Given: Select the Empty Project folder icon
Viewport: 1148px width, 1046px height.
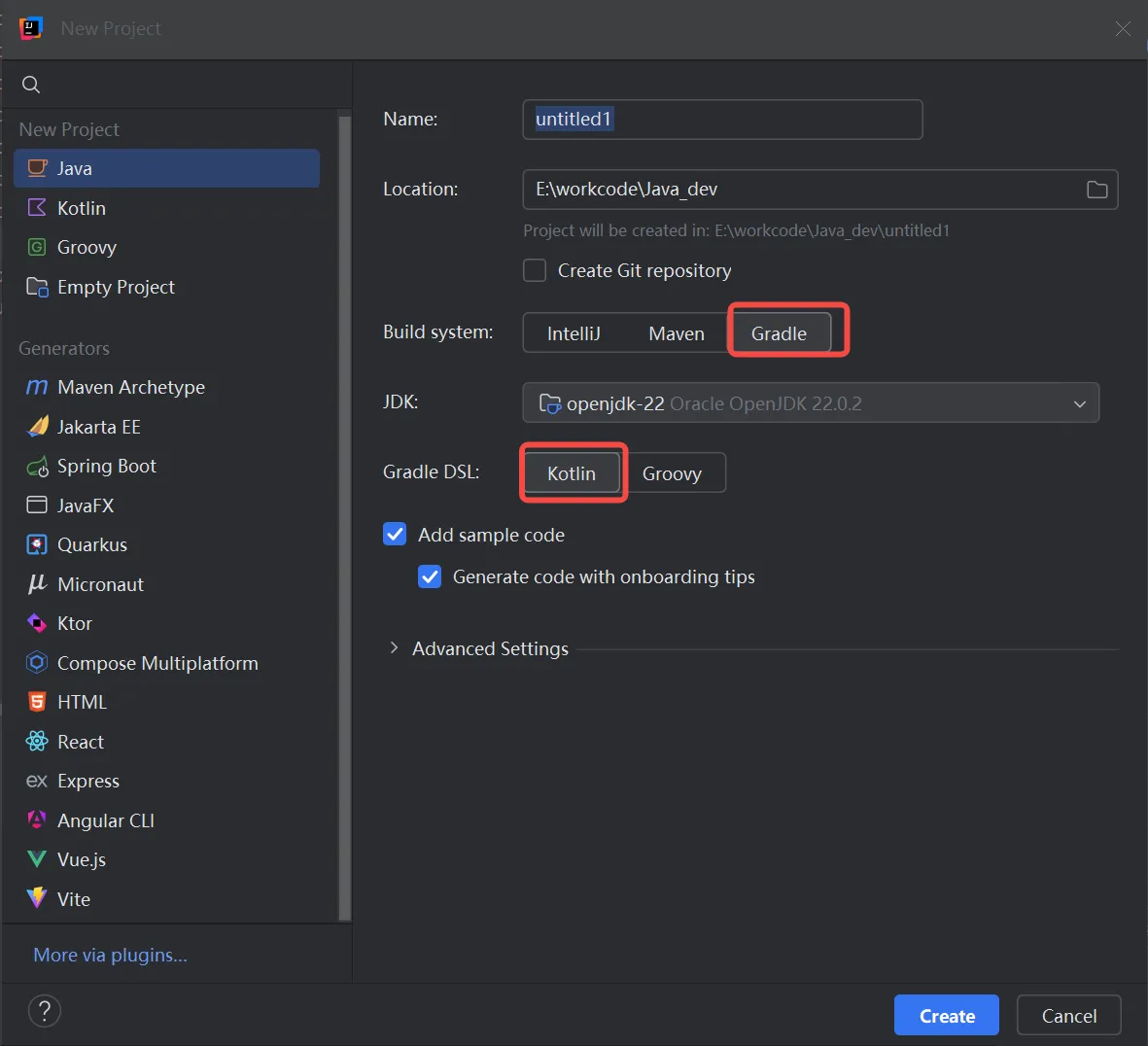Looking at the screenshot, I should click(x=37, y=287).
